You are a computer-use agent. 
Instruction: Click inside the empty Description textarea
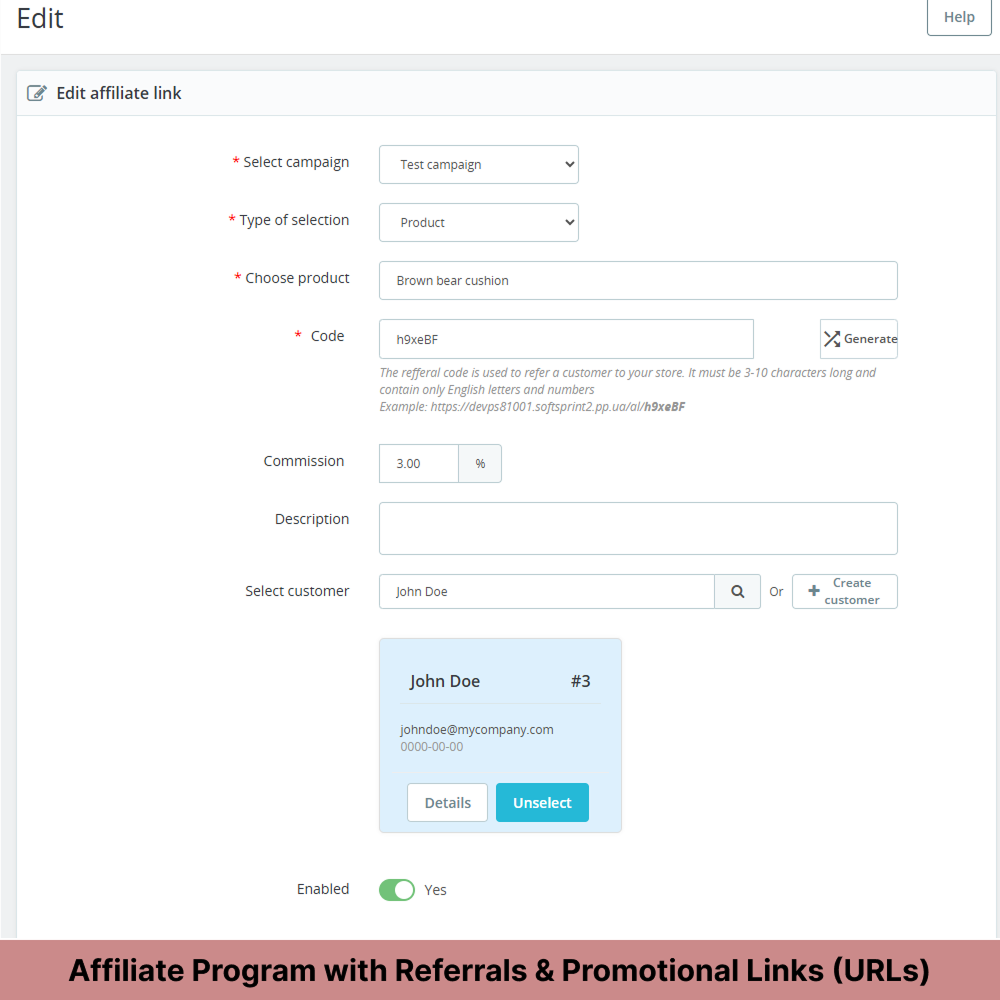coord(637,528)
